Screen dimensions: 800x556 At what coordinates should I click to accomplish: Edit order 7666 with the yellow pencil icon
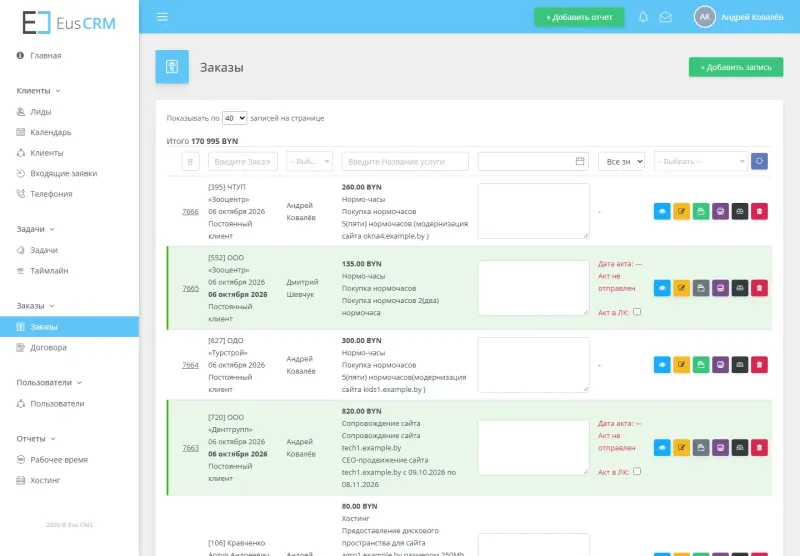(x=681, y=211)
